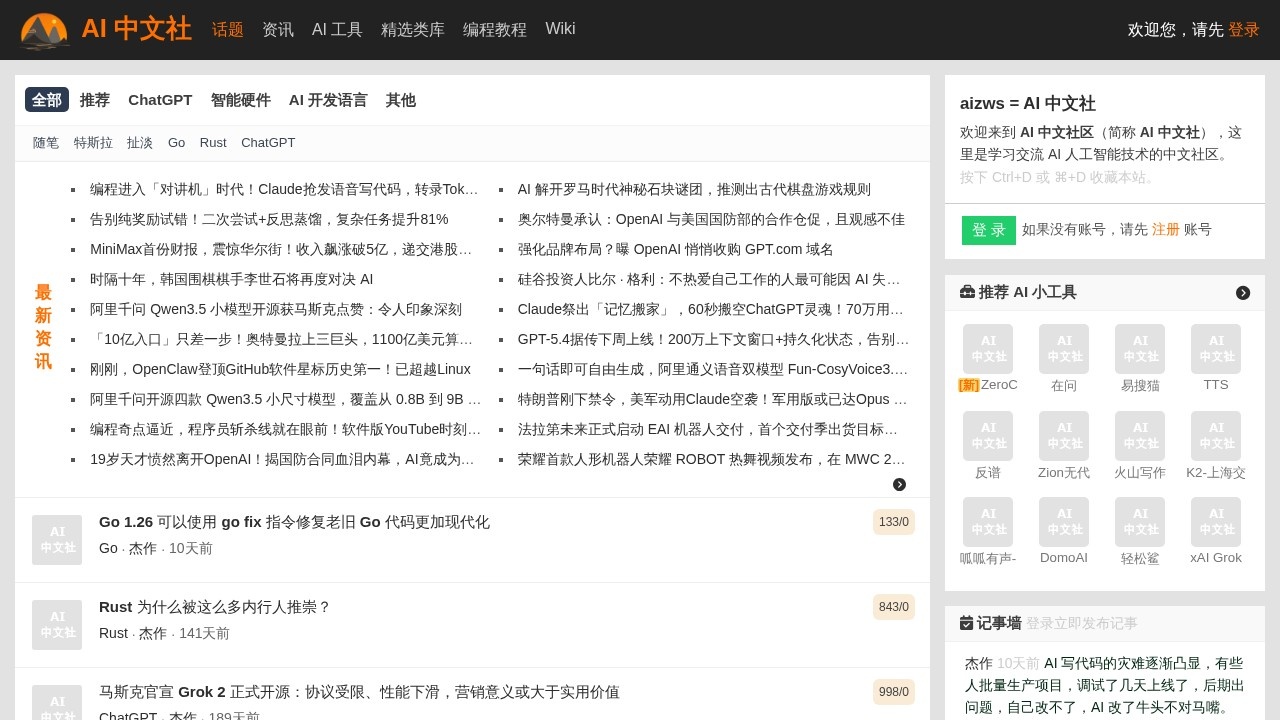1280x720 pixels.
Task: Open the 精选类库 menu item
Action: coord(413,30)
